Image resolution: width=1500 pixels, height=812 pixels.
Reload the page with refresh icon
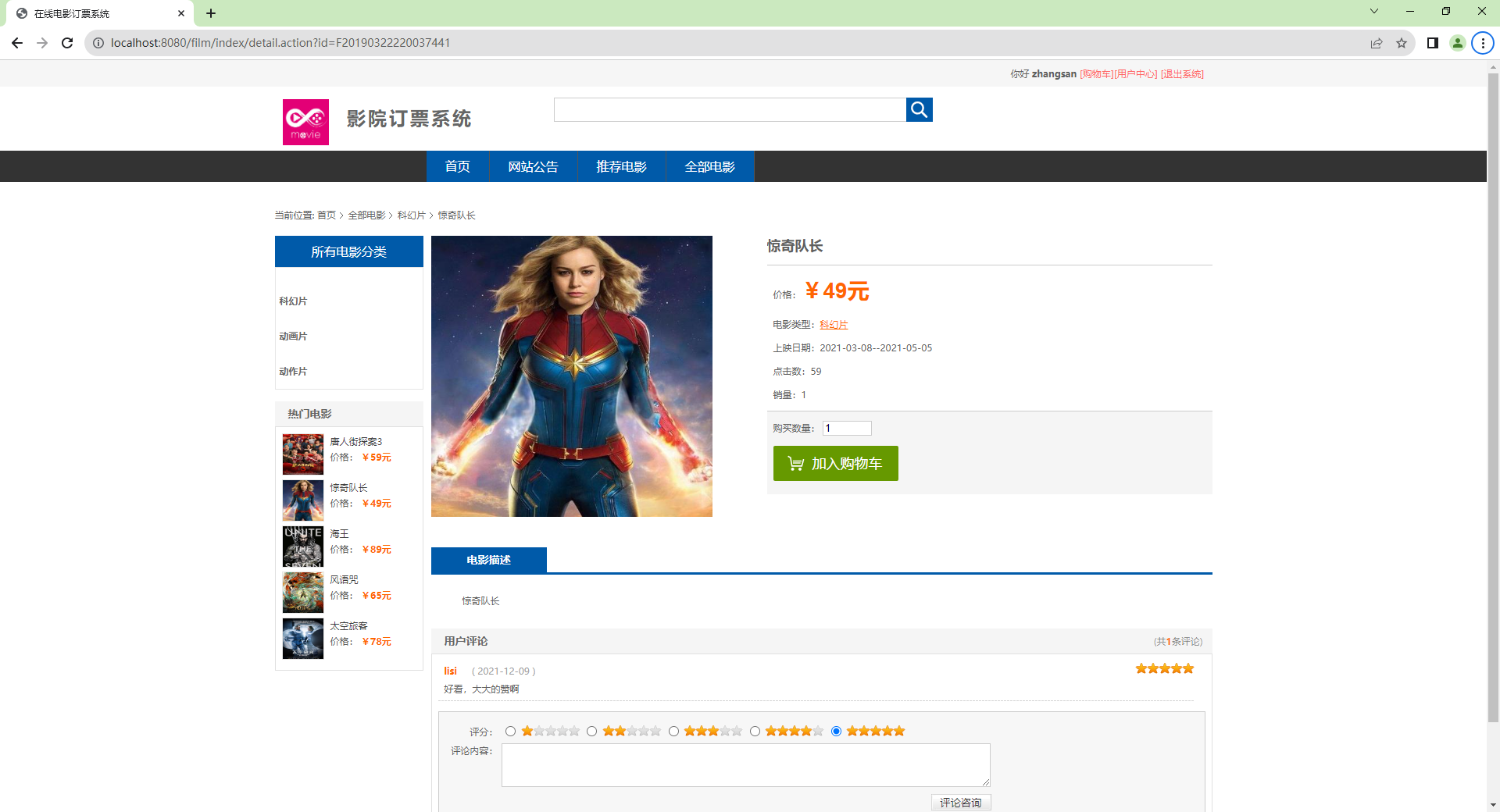click(x=67, y=43)
